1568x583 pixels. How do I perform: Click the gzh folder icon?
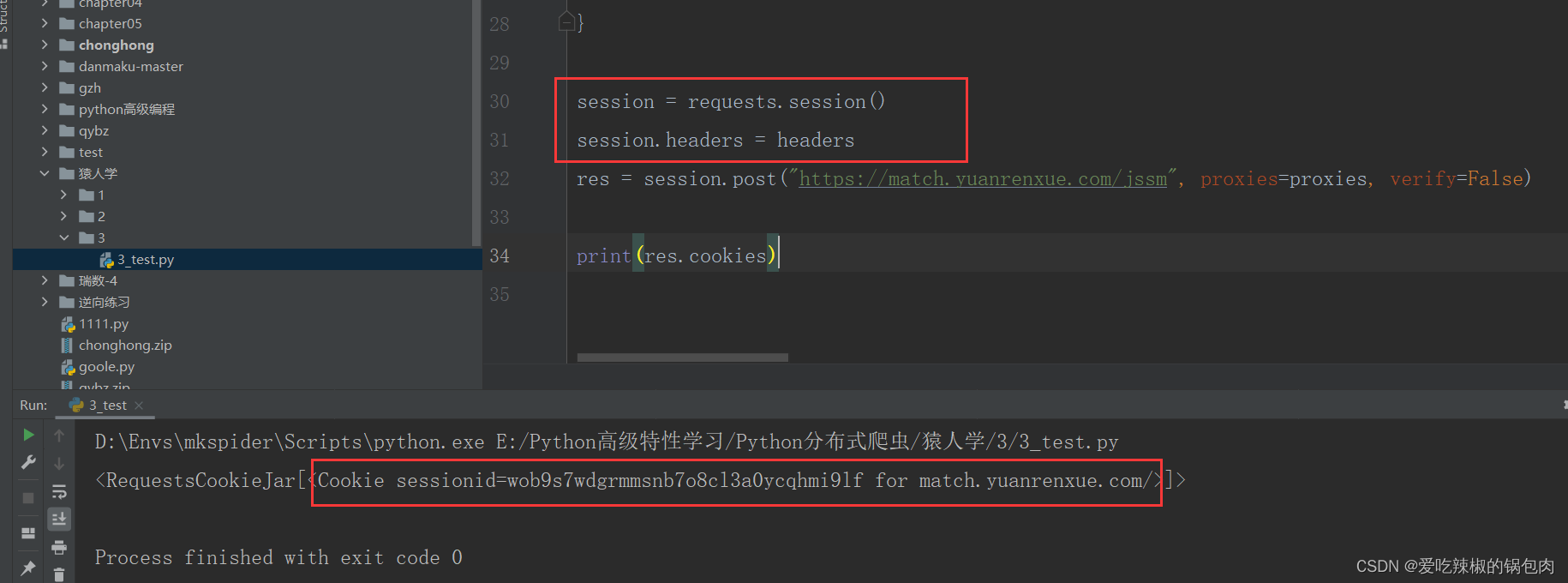[67, 88]
